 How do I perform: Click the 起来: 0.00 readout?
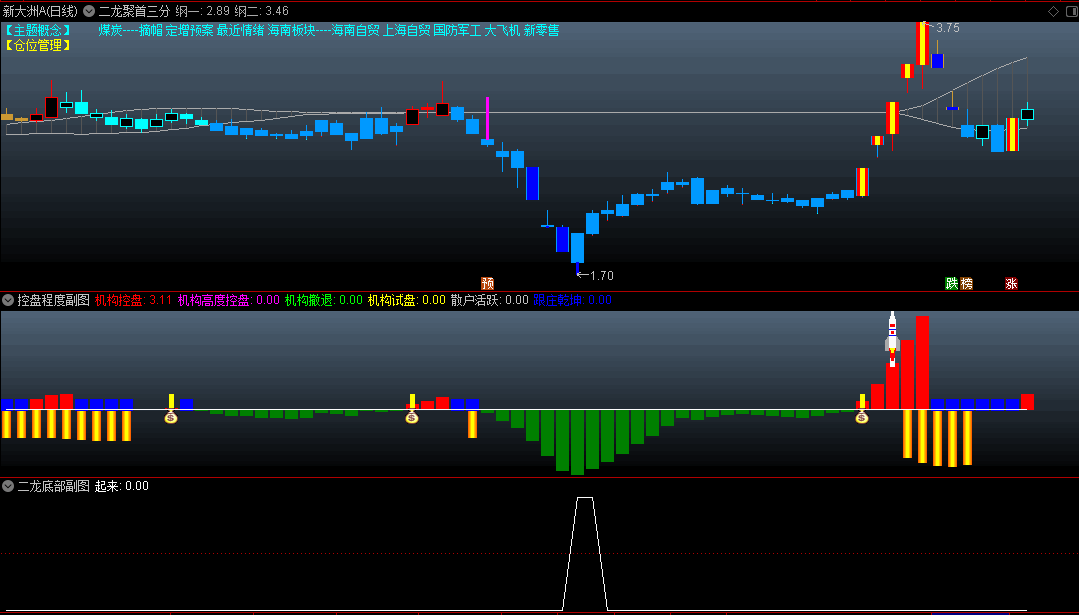[x=122, y=486]
